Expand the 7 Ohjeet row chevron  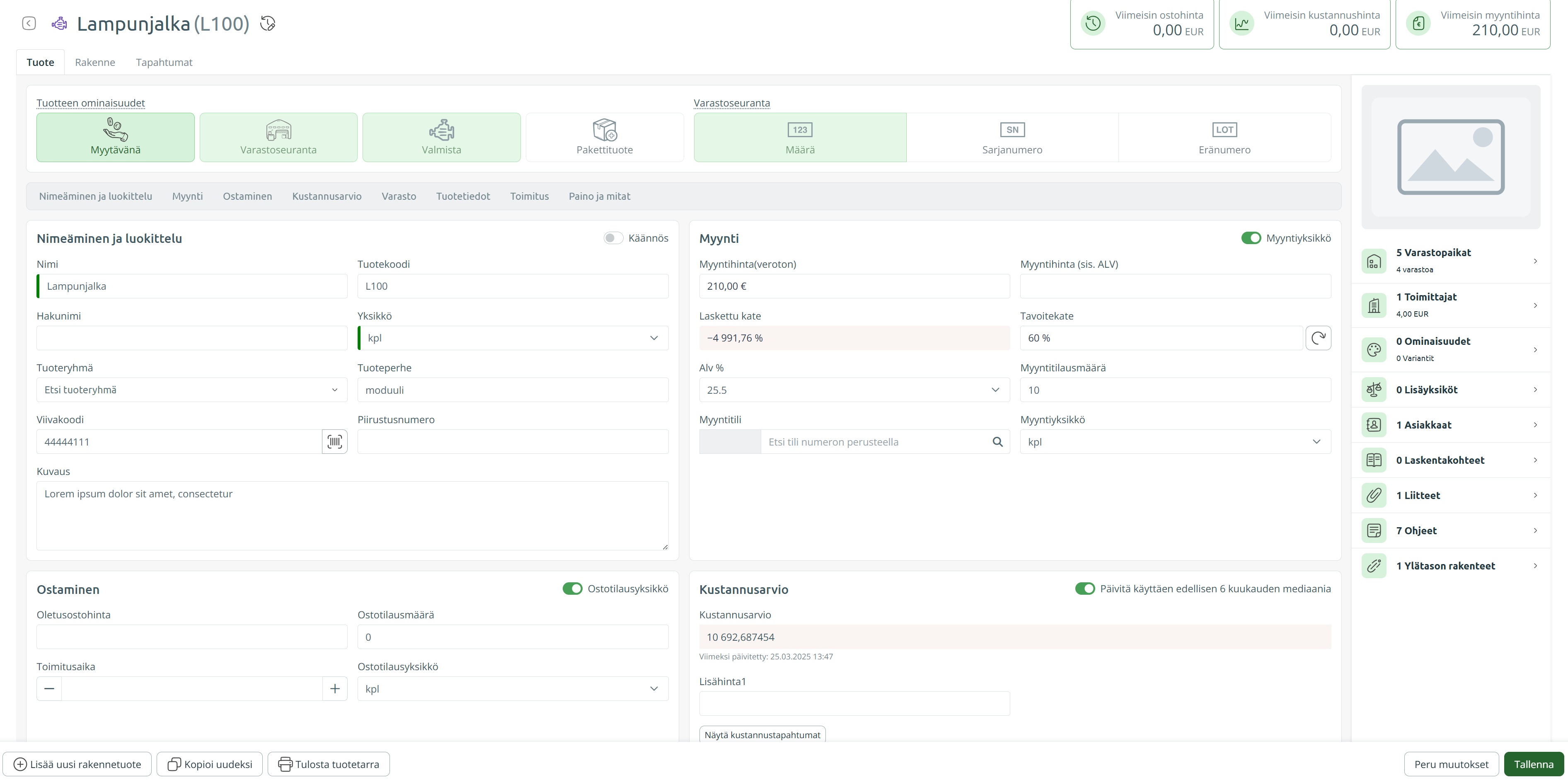point(1535,531)
